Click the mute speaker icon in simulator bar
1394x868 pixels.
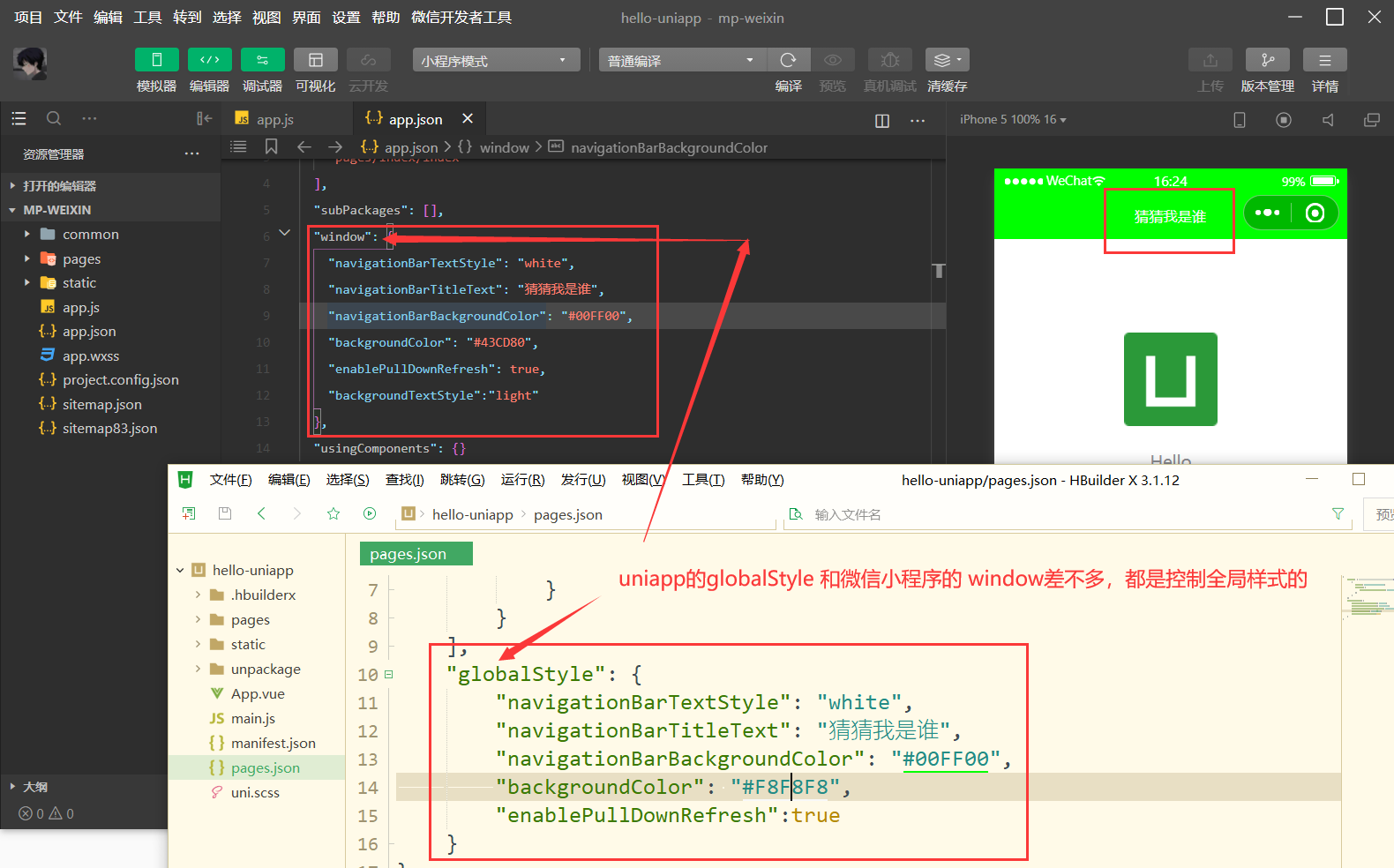(1328, 120)
